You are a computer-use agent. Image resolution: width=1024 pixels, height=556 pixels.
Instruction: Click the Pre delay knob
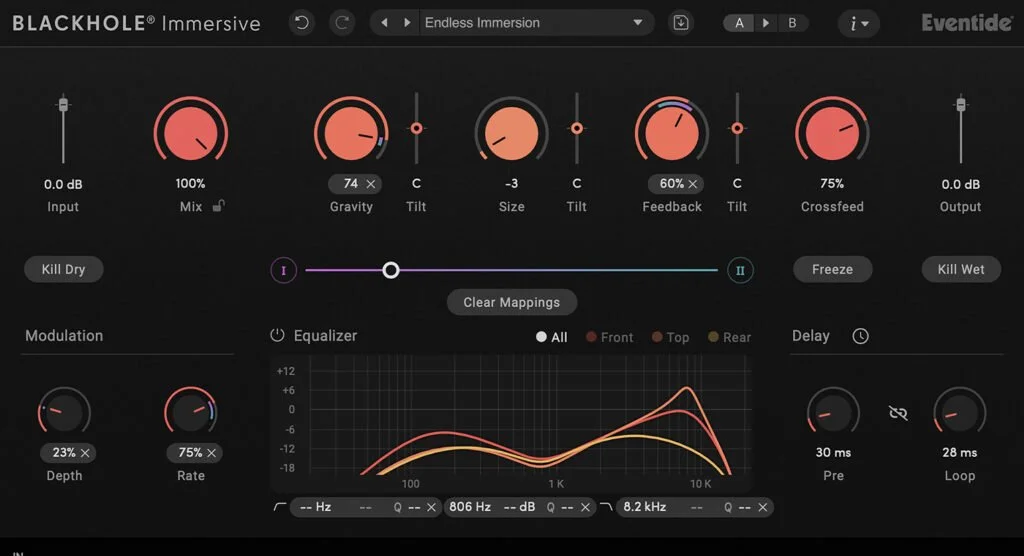[x=833, y=413]
